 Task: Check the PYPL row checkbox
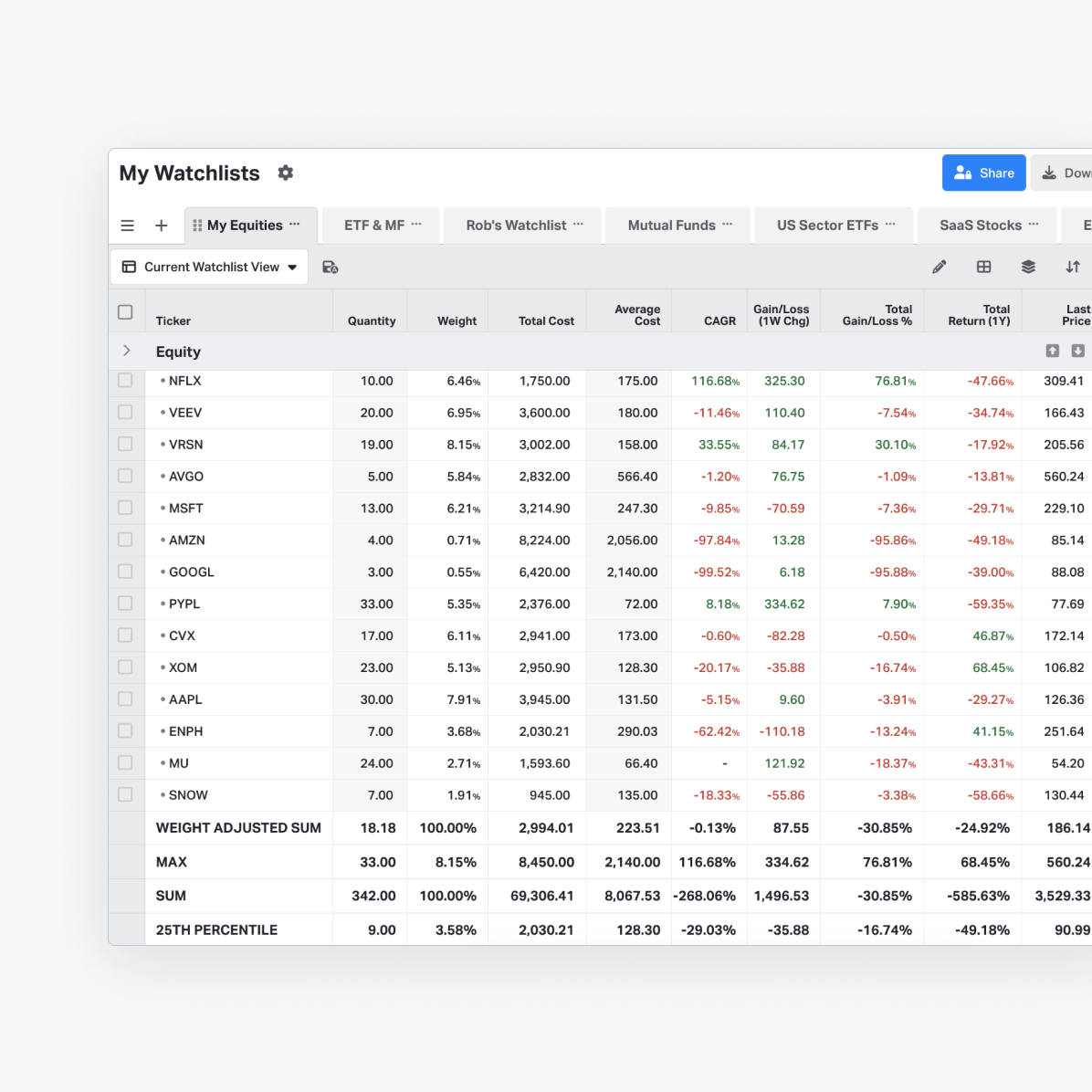tap(125, 604)
